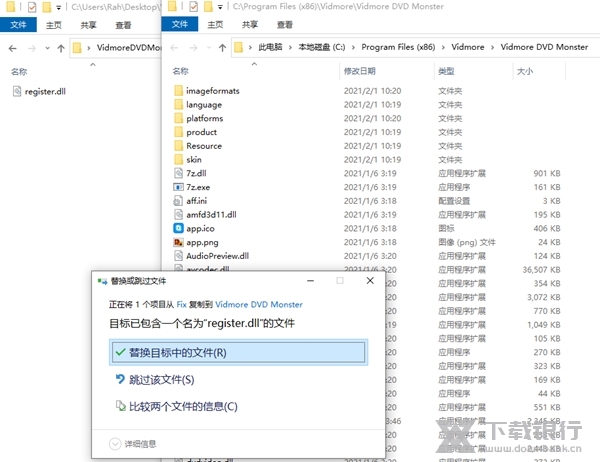Click properties icon in right window title bar
Screen dimensions: 600x462
coord(194,7)
